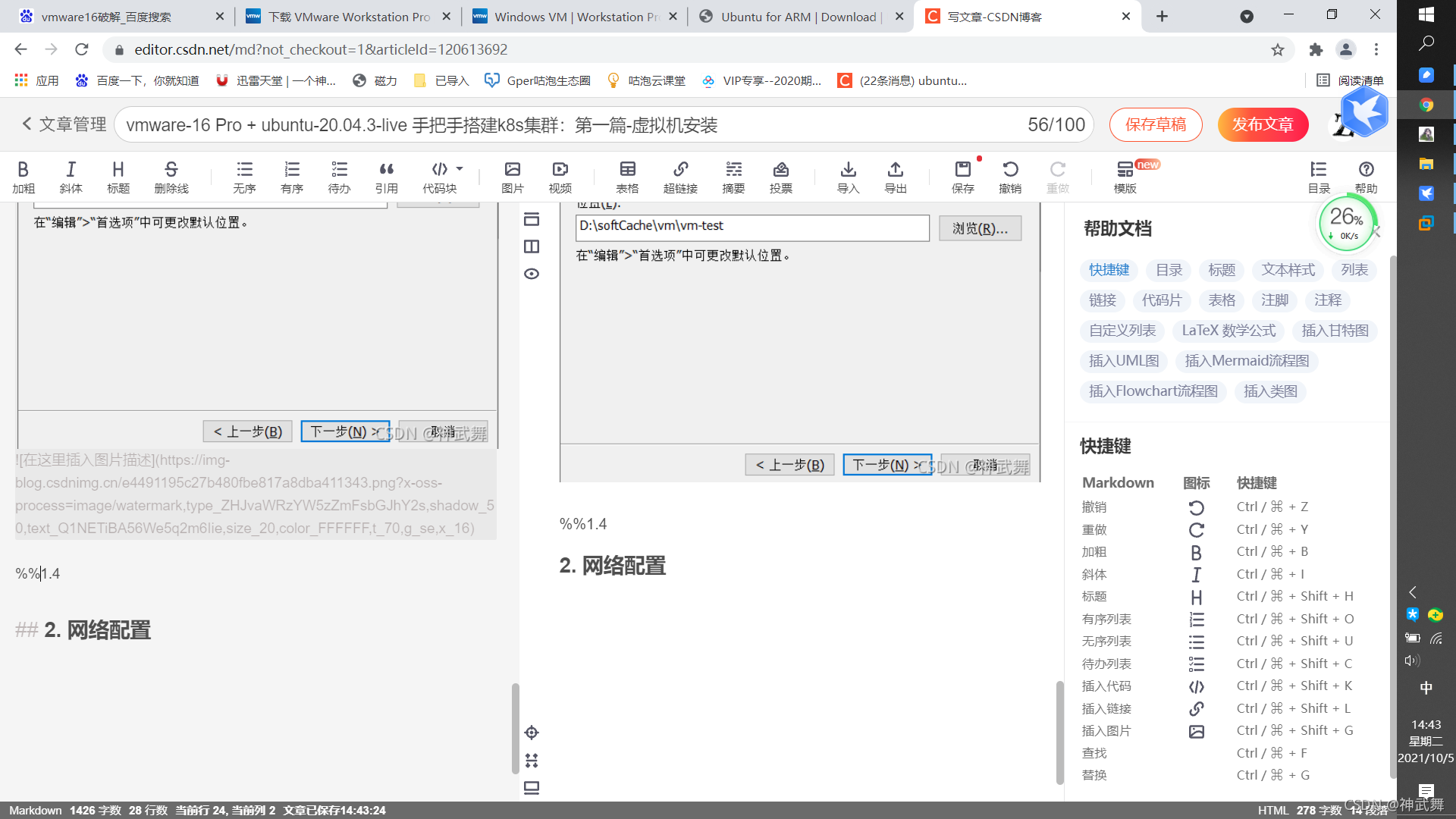Apply bold formatting with 加粗 tool
This screenshot has width=1456, height=819.
coord(24,177)
